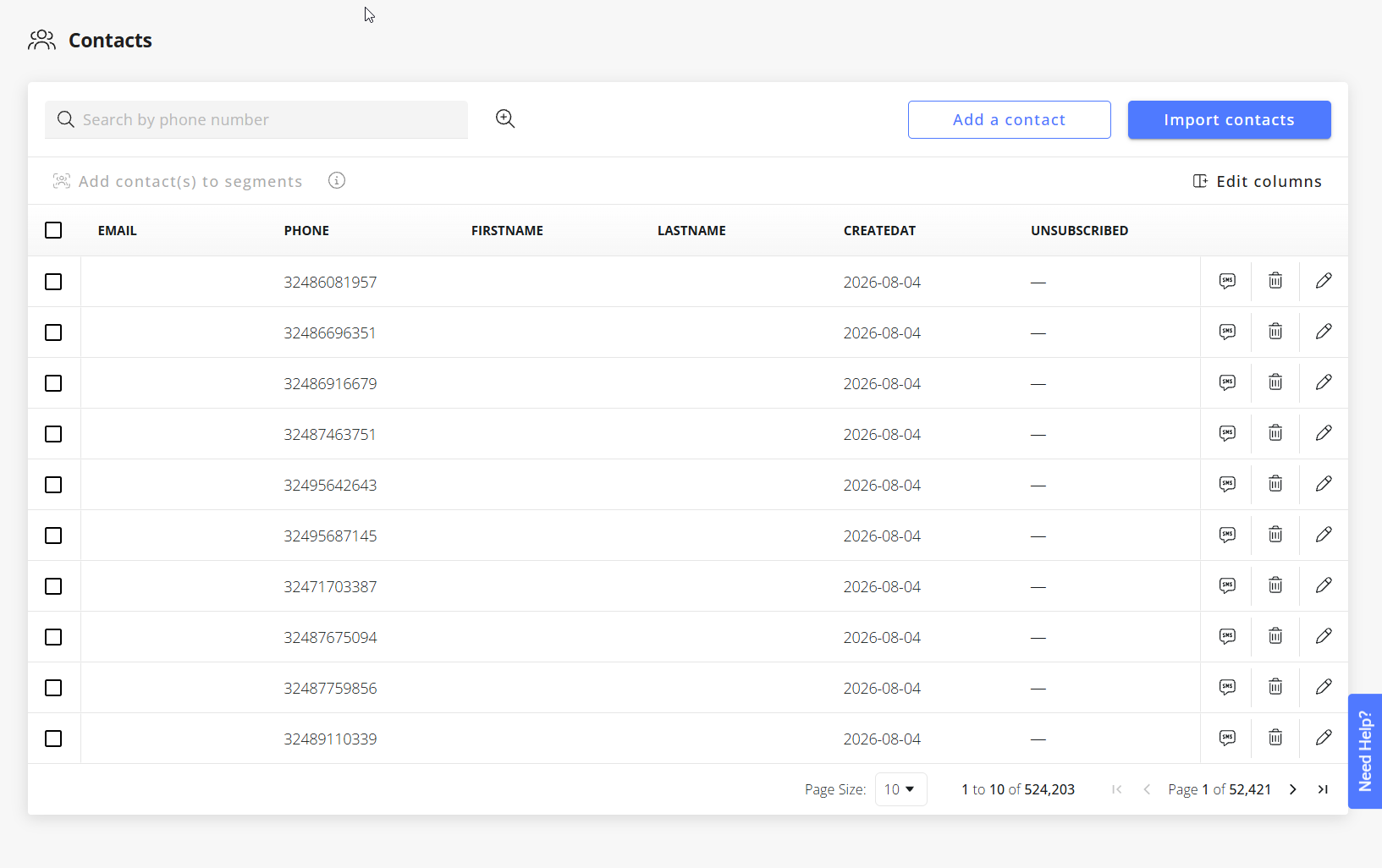Tick the checkbox for 32487463751
The image size is (1382, 868).
(53, 434)
